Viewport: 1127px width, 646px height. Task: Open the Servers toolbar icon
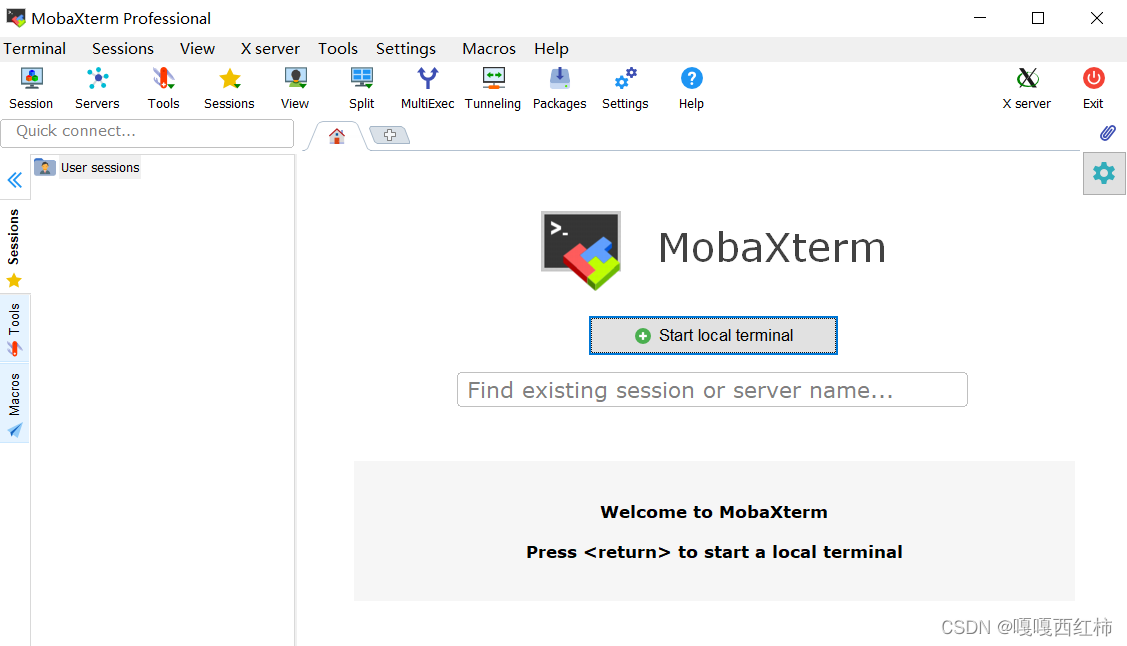tap(97, 88)
